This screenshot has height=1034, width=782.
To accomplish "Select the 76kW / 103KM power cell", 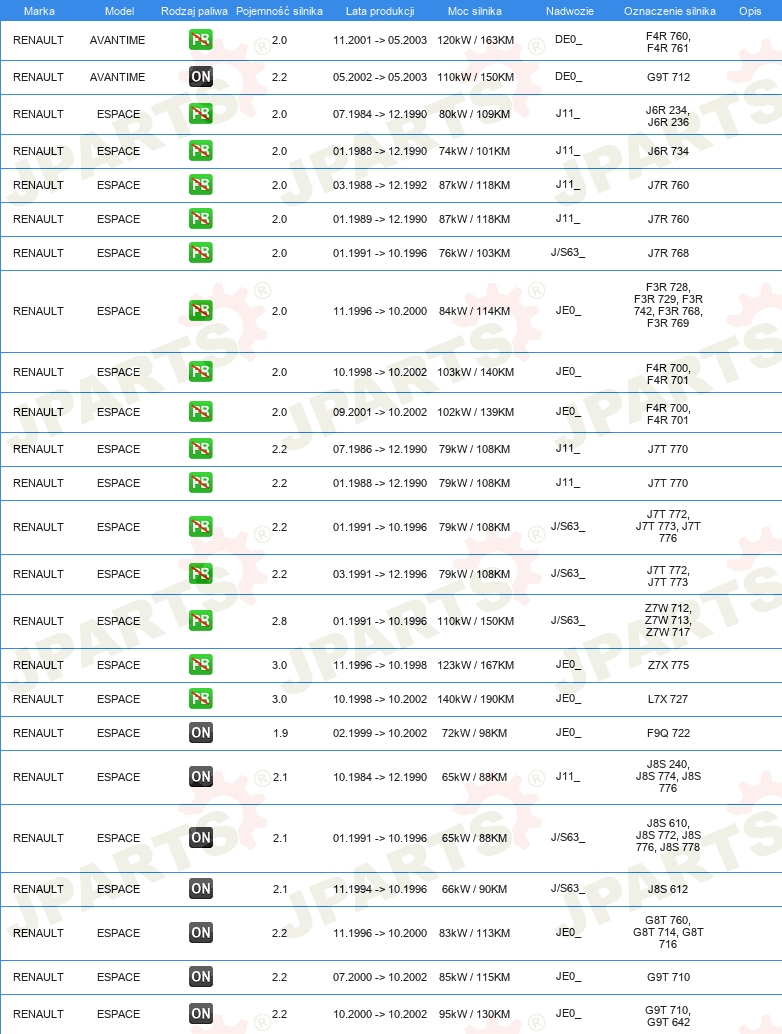I will 475,253.
